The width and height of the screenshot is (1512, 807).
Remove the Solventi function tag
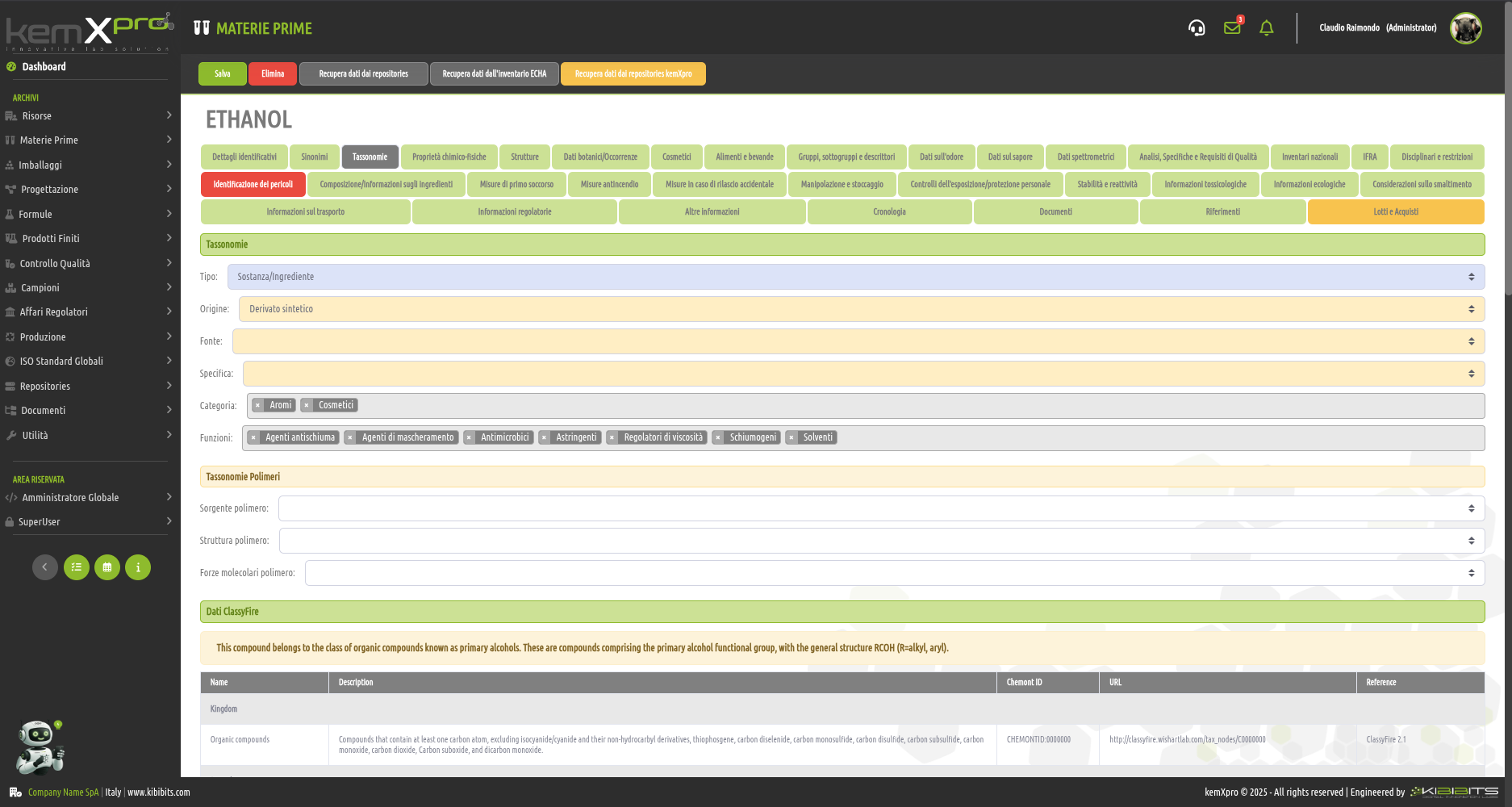click(792, 437)
